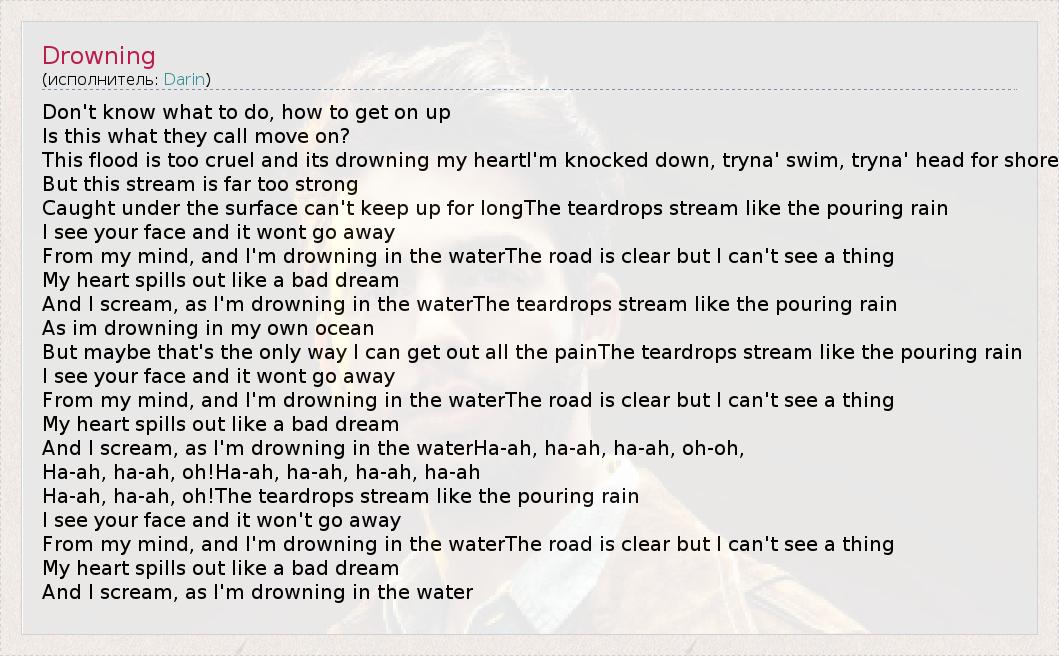Click the "Drowning" song title
The width and height of the screenshot is (1059, 656).
98,56
